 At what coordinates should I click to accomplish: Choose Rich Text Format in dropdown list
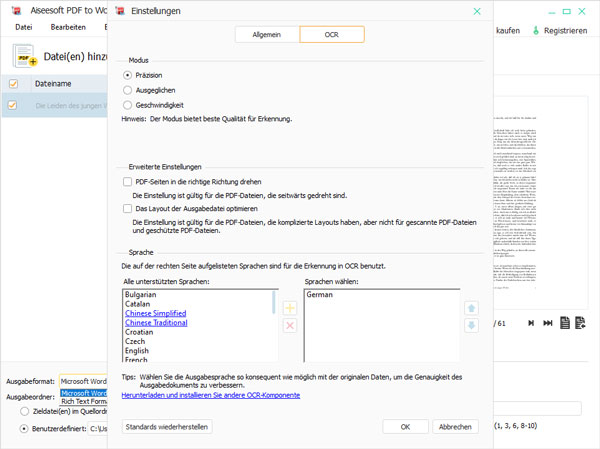pos(84,402)
